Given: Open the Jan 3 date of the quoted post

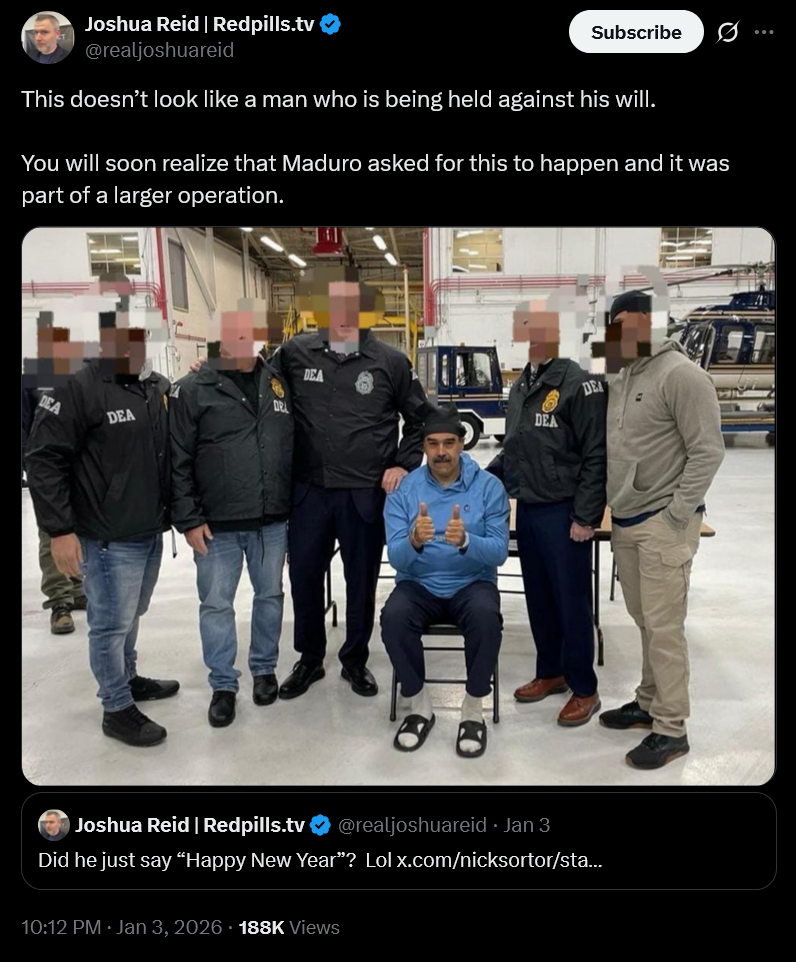Looking at the screenshot, I should 527,825.
